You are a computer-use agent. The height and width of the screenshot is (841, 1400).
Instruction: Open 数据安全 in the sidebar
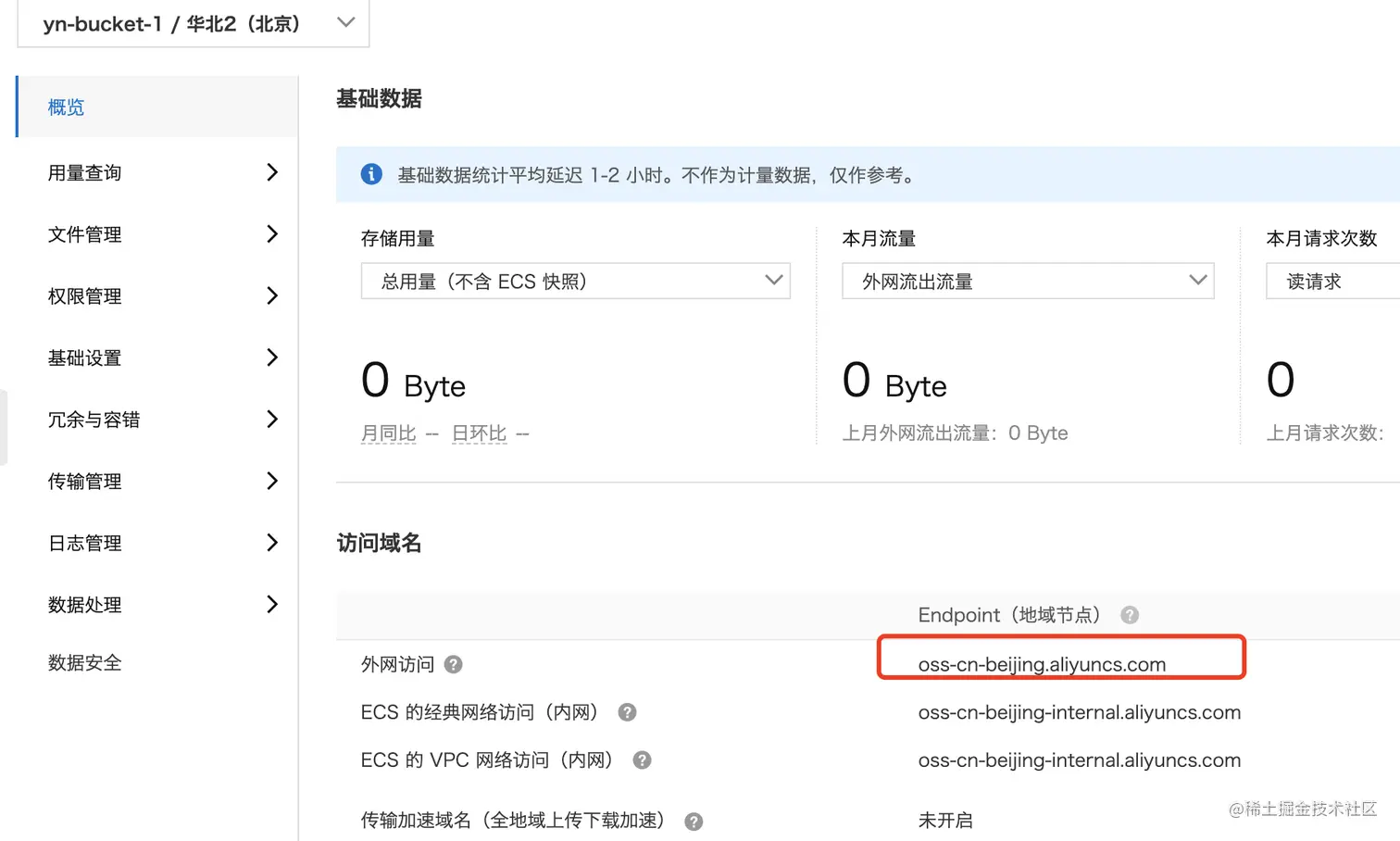pos(85,662)
